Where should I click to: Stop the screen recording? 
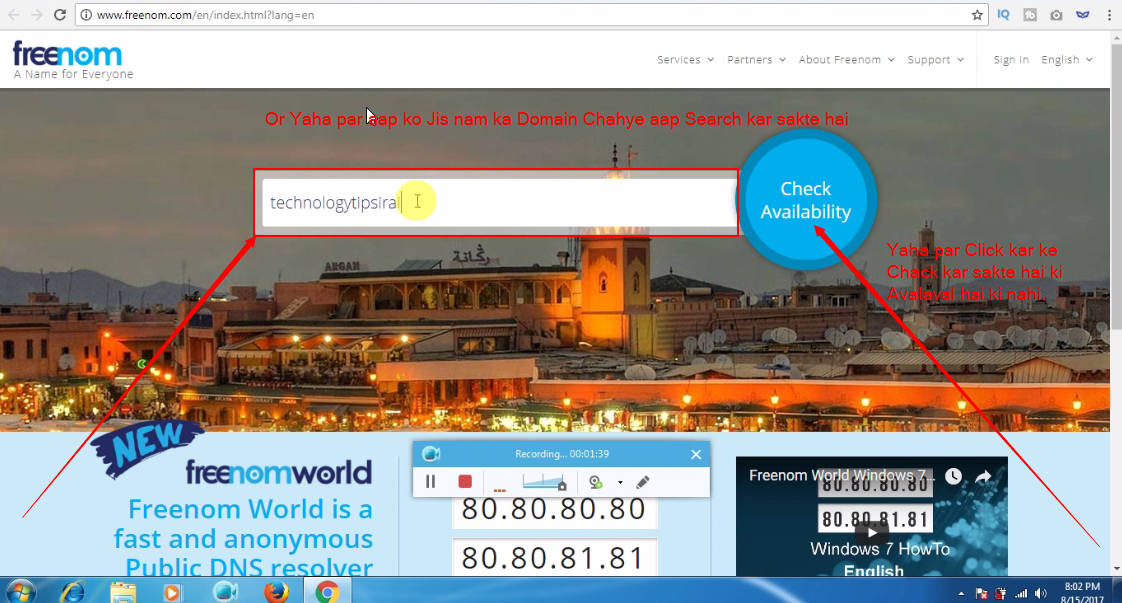(465, 481)
